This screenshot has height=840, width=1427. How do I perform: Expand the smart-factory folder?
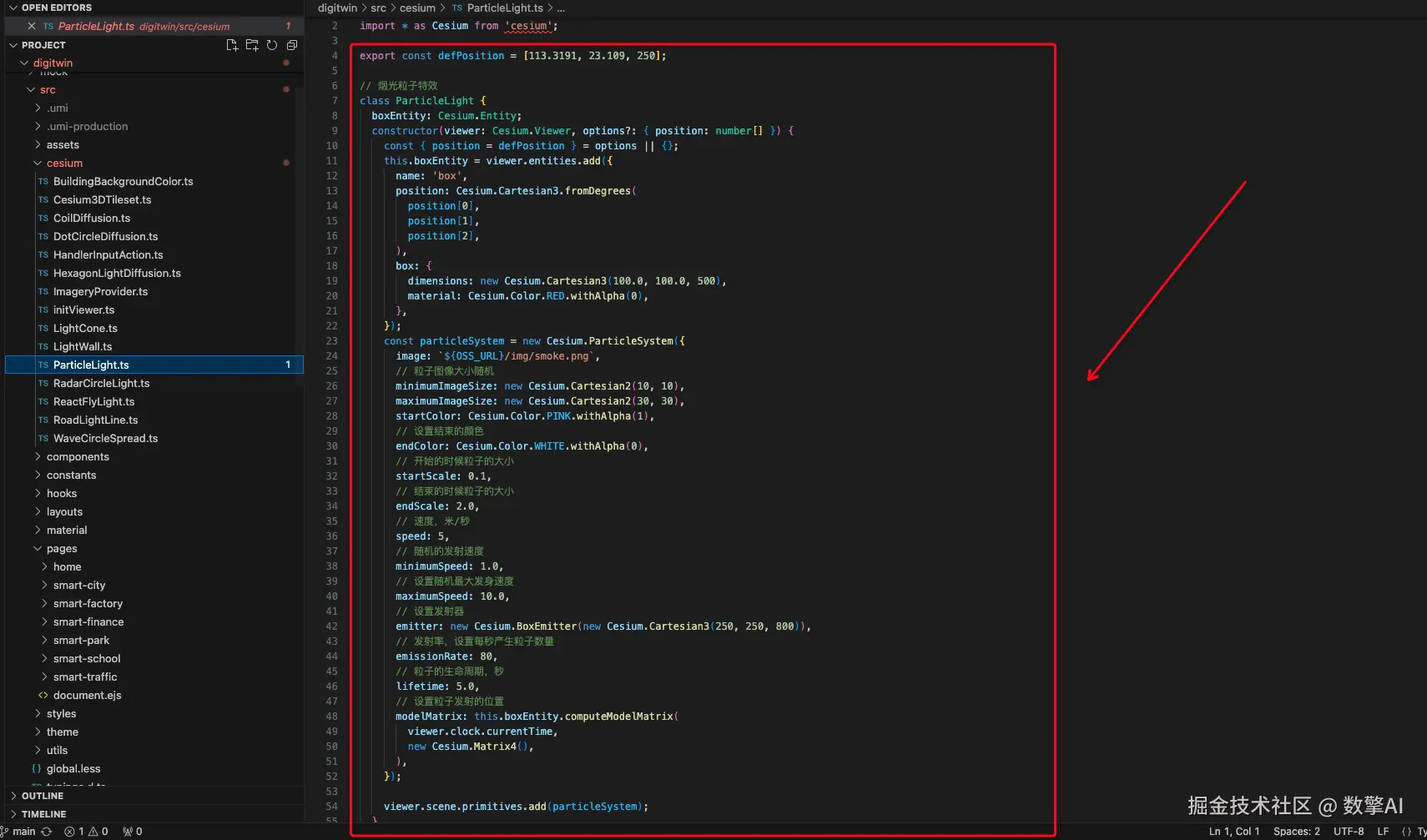(x=44, y=604)
